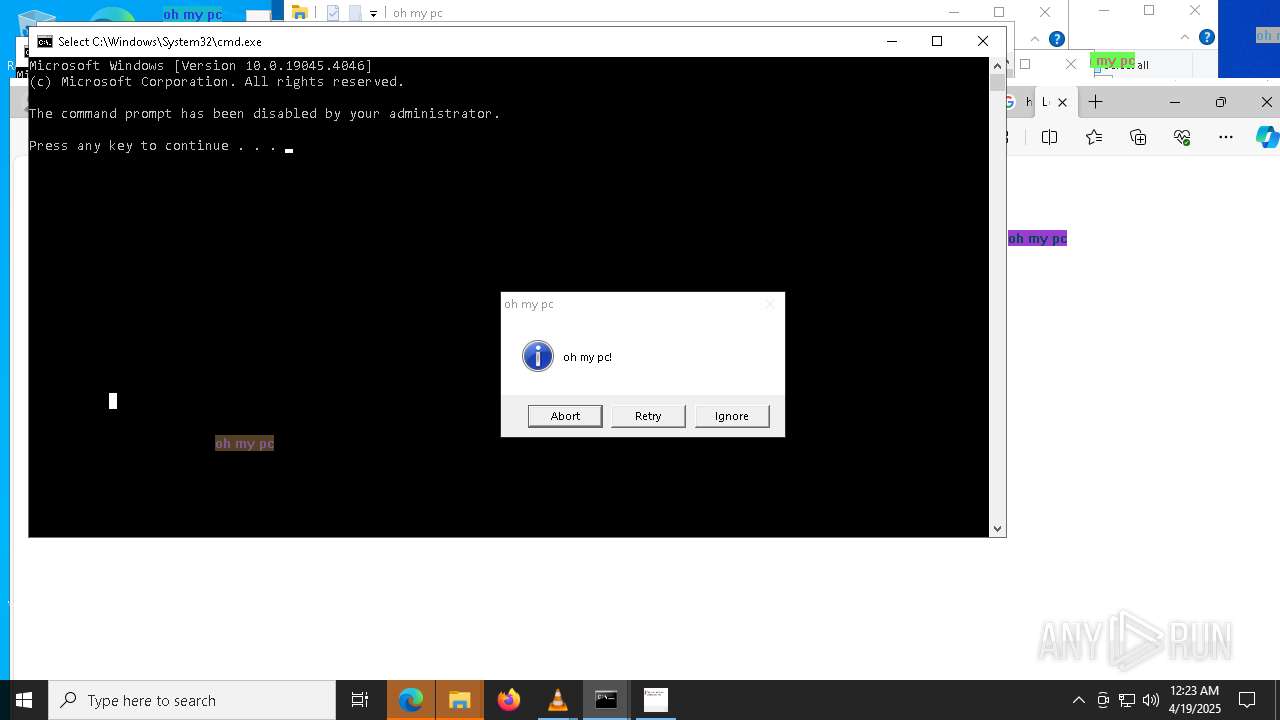Image resolution: width=1280 pixels, height=720 pixels.
Task: Open Task View on the taskbar
Action: (360, 700)
